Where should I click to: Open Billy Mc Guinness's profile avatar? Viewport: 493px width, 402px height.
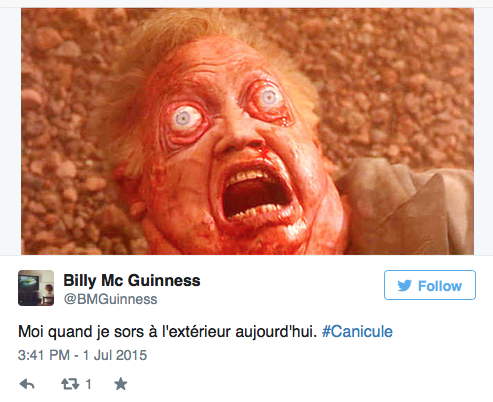coord(36,288)
